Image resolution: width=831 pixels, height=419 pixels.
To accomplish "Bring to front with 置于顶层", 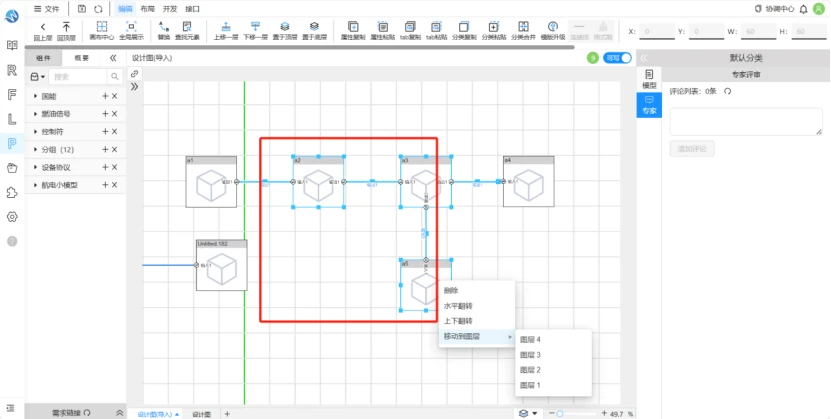I will [285, 26].
